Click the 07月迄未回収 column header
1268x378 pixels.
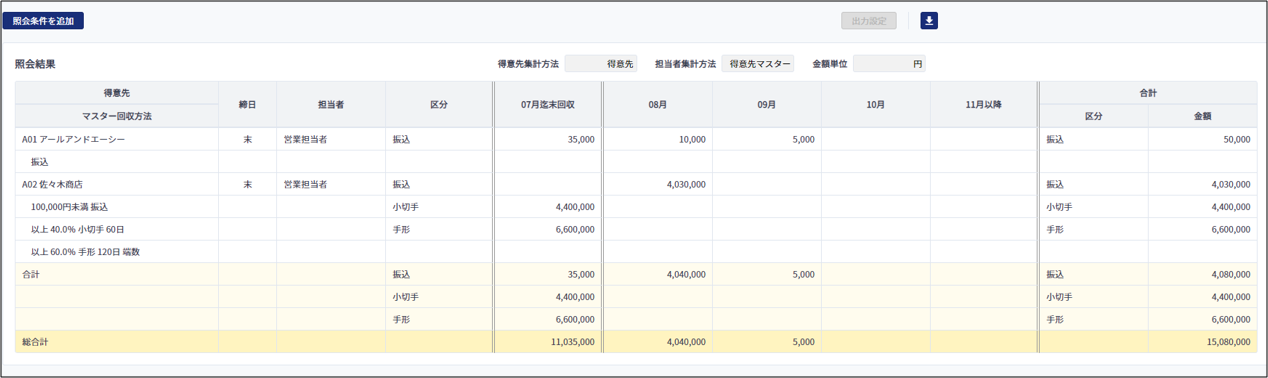(x=548, y=105)
